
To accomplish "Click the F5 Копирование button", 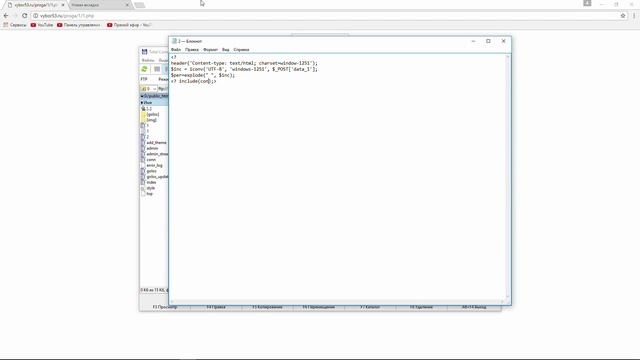I will pos(267,307).
